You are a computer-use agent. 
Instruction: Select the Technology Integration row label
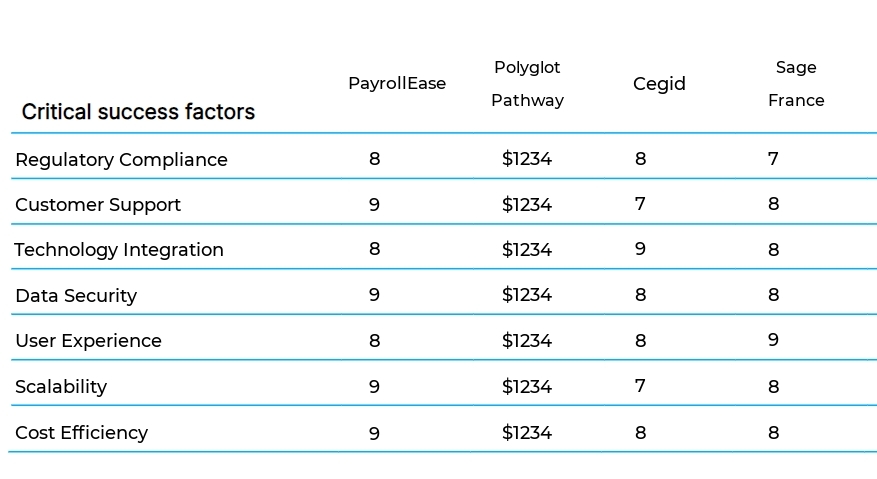click(x=119, y=250)
